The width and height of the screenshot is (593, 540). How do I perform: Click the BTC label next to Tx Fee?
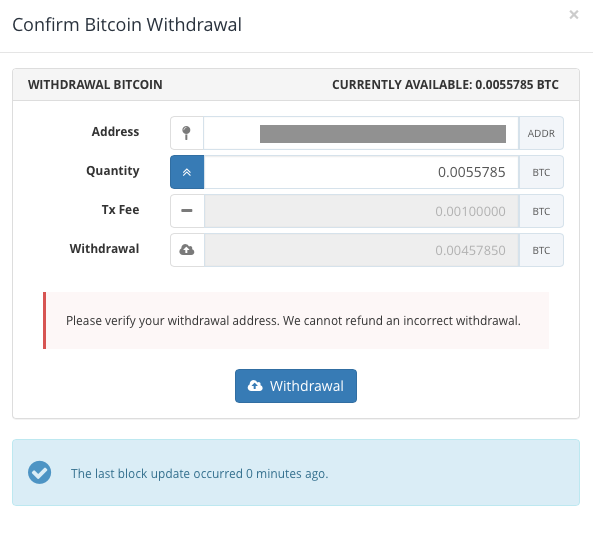(x=541, y=211)
